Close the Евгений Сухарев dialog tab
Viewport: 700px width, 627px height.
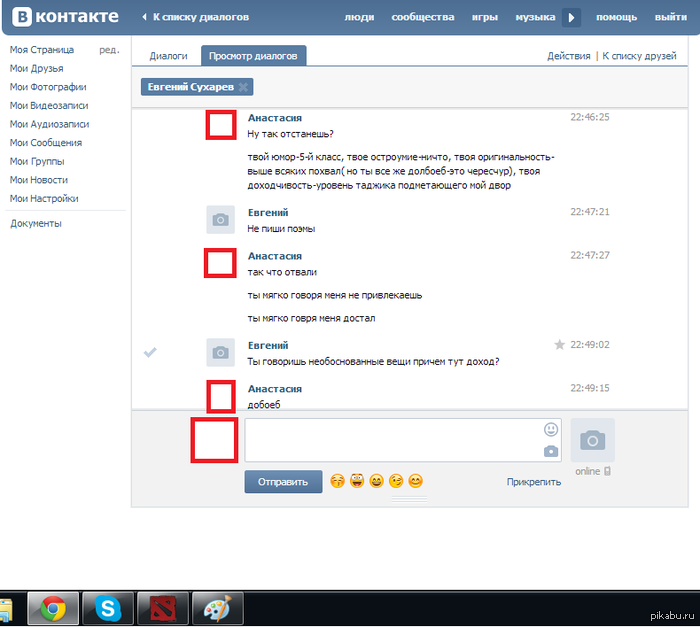(243, 87)
